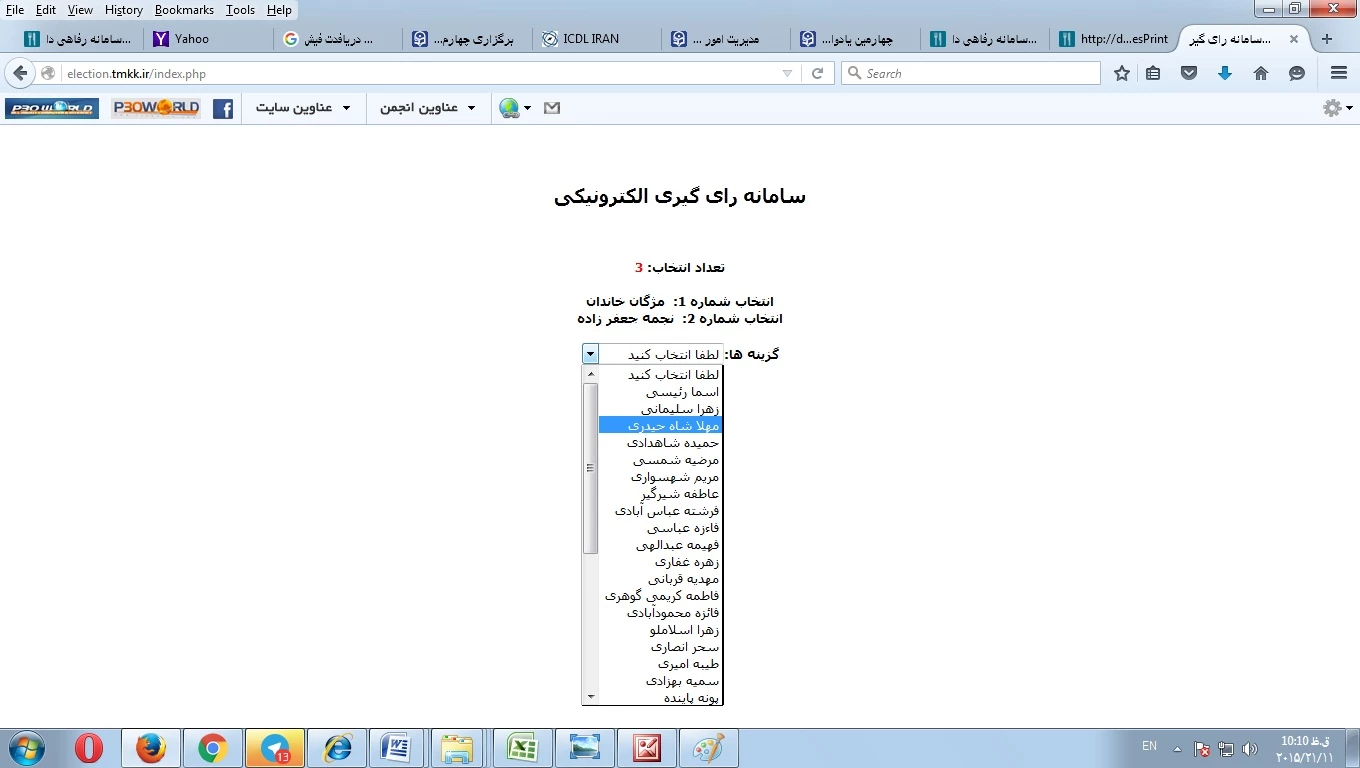Bookmark this page with star icon
Screen dimensions: 1360x768
coord(1122,73)
